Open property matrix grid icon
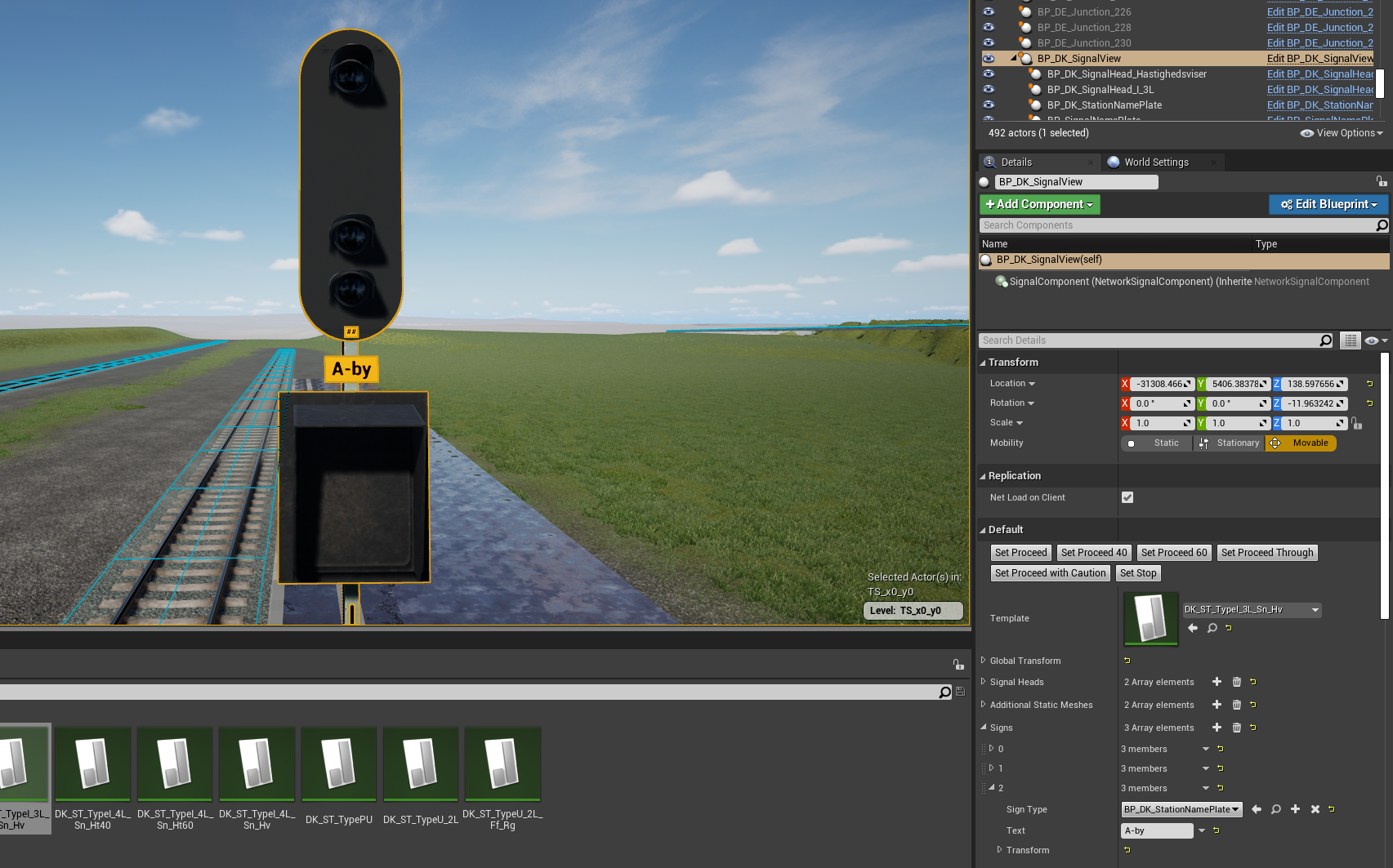The height and width of the screenshot is (868, 1393). point(1351,341)
